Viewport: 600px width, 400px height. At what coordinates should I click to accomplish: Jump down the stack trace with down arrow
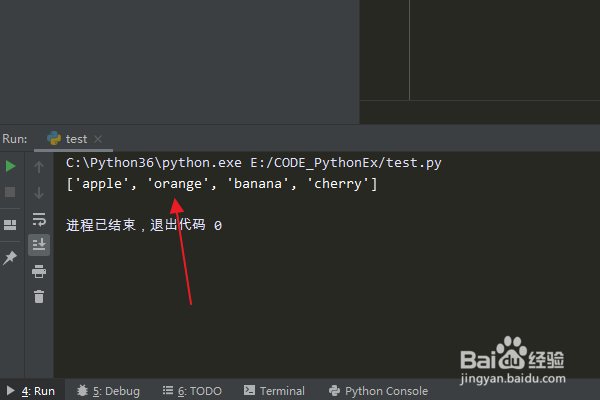coord(39,193)
